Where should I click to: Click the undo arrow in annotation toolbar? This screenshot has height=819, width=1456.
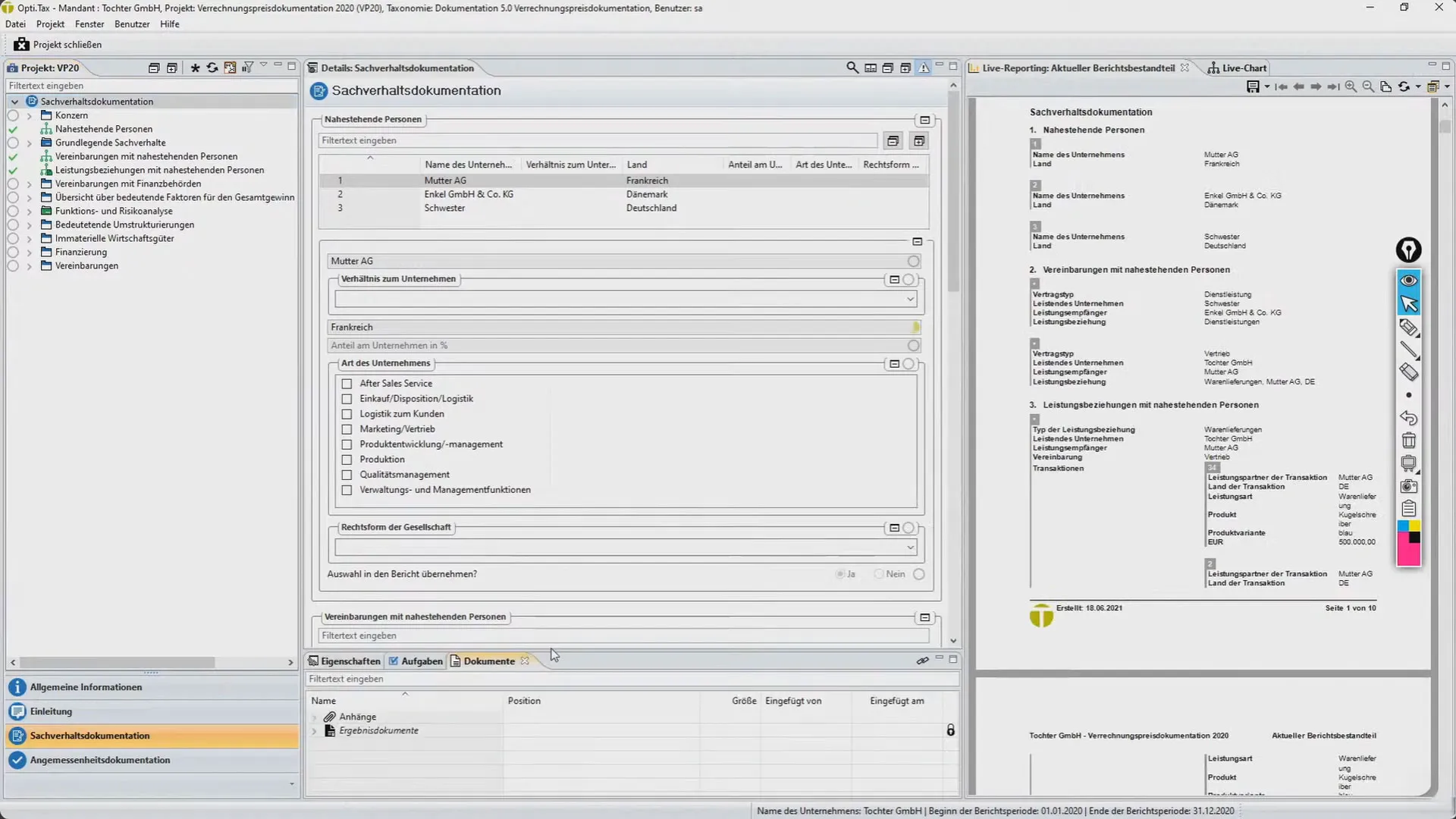1409,418
